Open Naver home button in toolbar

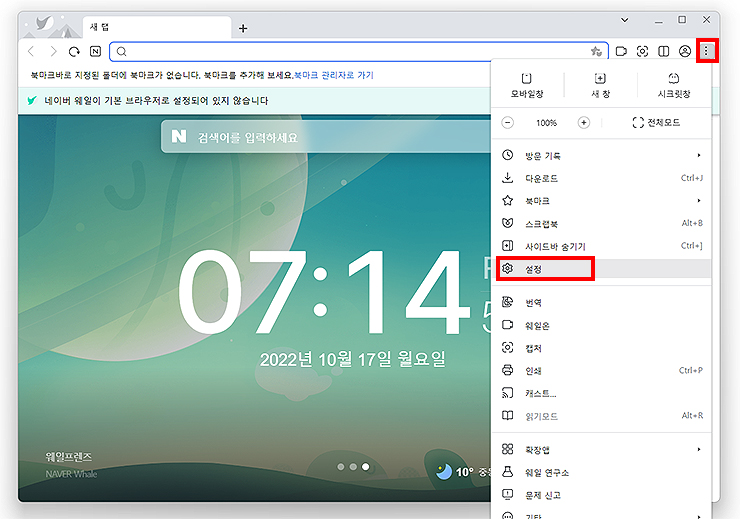pyautogui.click(x=95, y=51)
